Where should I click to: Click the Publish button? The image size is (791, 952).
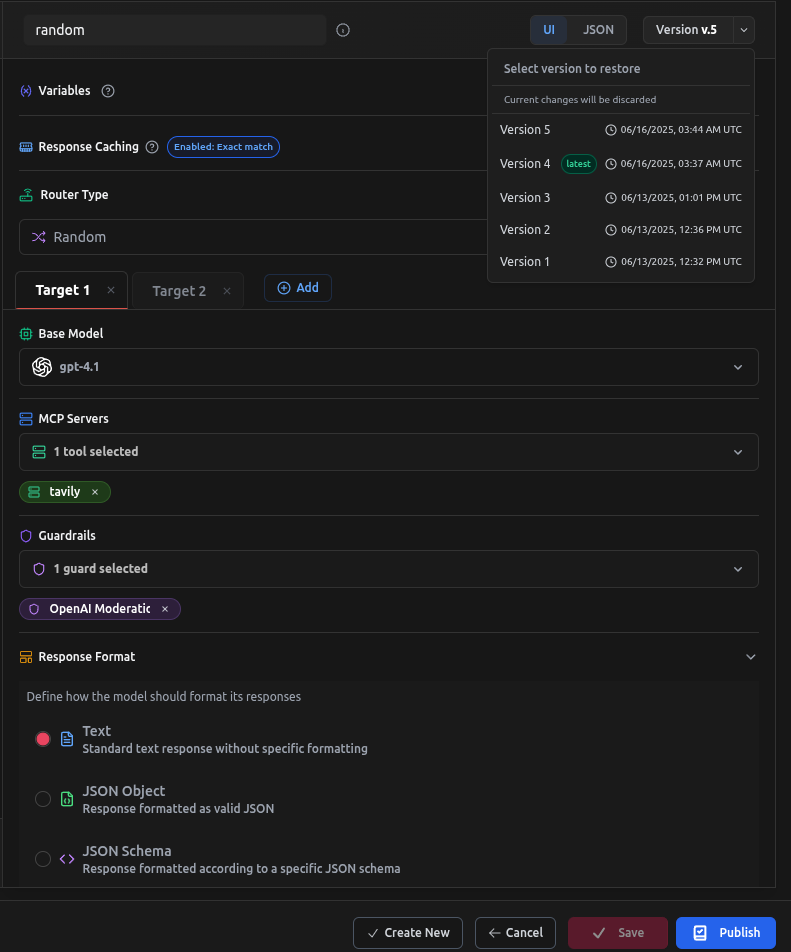[x=725, y=933]
